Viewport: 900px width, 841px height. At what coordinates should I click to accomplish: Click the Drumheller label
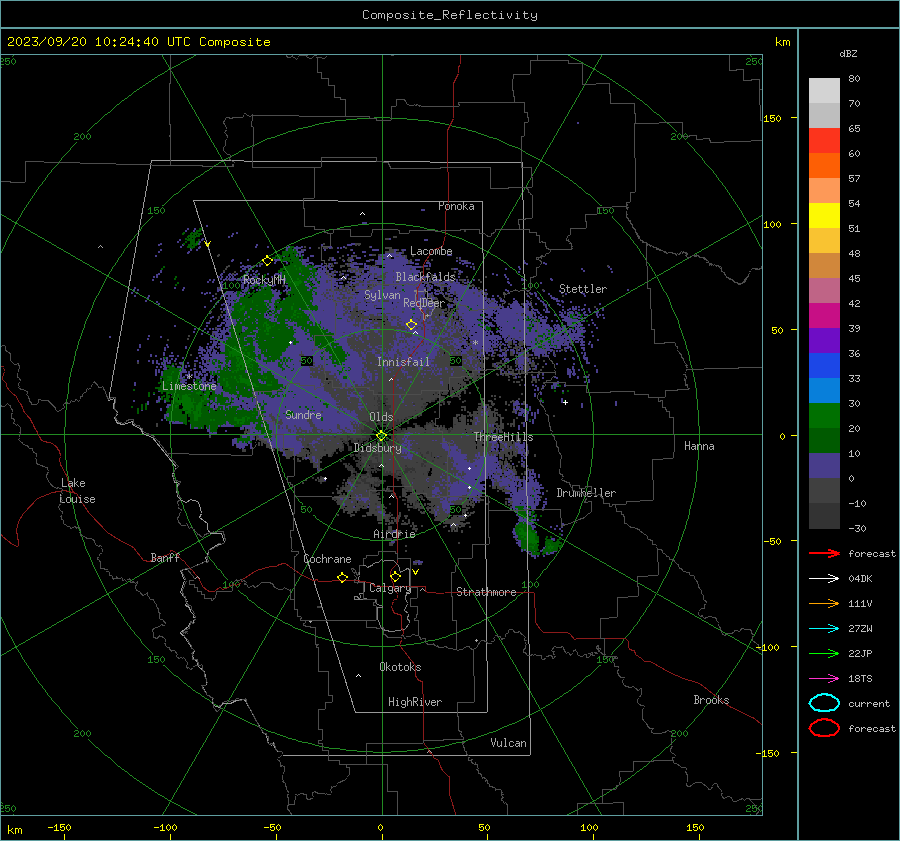[x=586, y=493]
